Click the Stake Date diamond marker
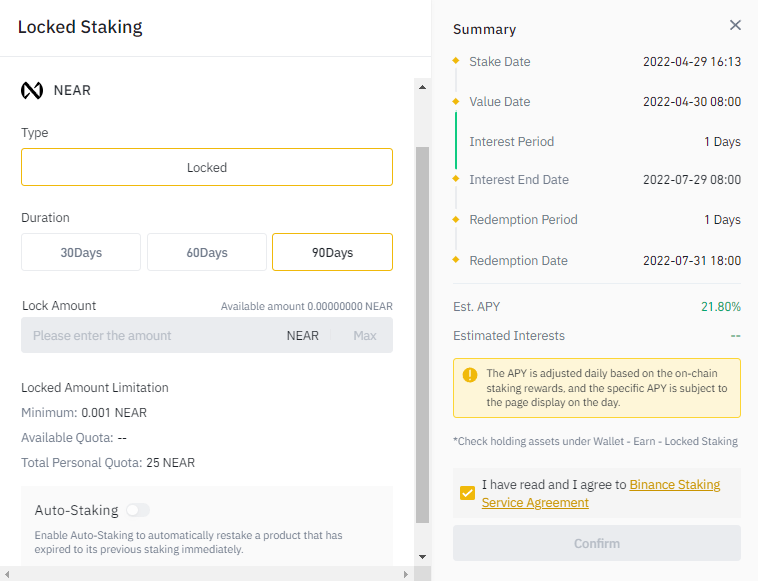Viewport: 758px width, 581px height. [x=455, y=60]
